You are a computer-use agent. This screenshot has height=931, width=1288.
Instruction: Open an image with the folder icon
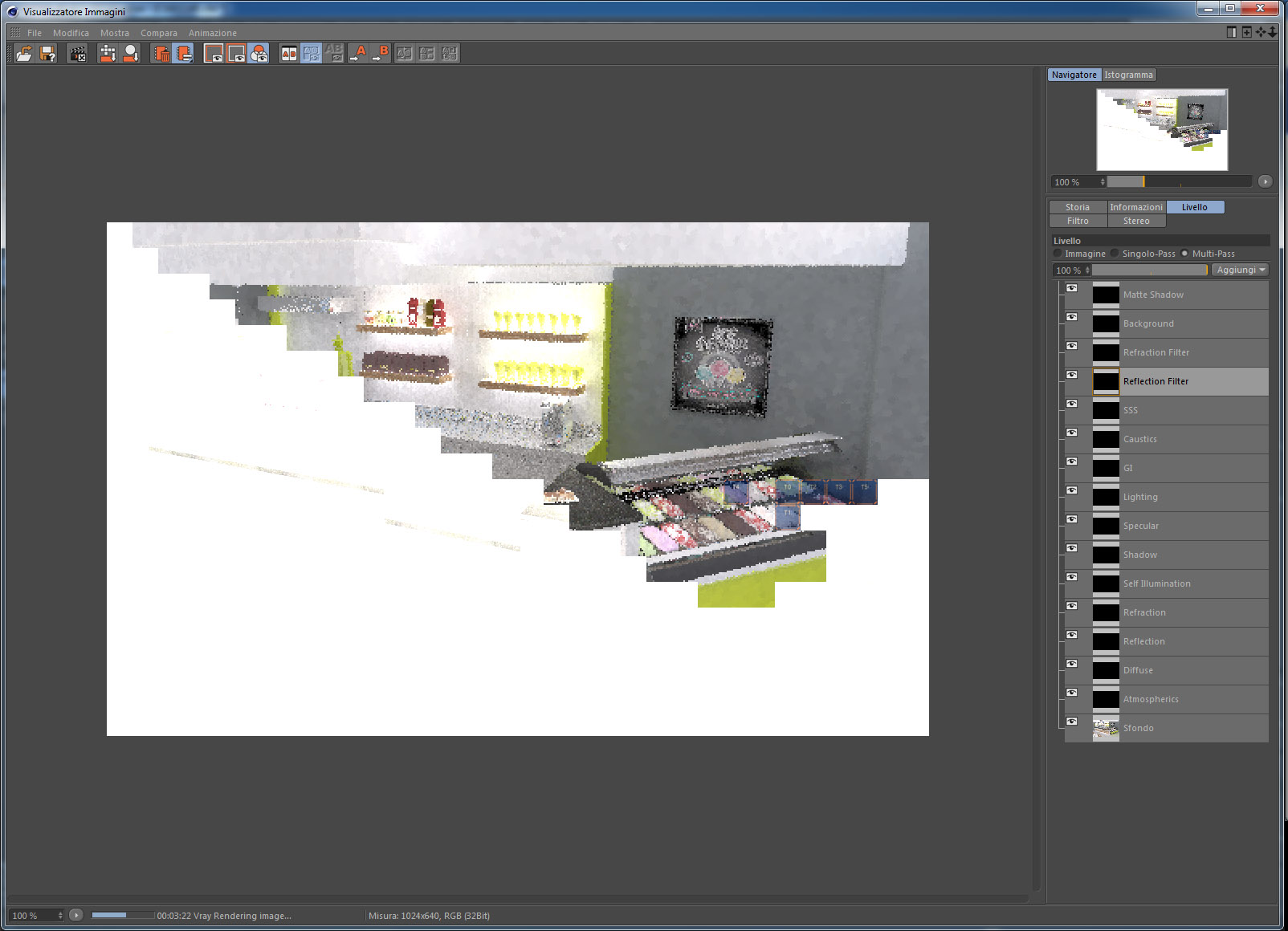coord(25,54)
